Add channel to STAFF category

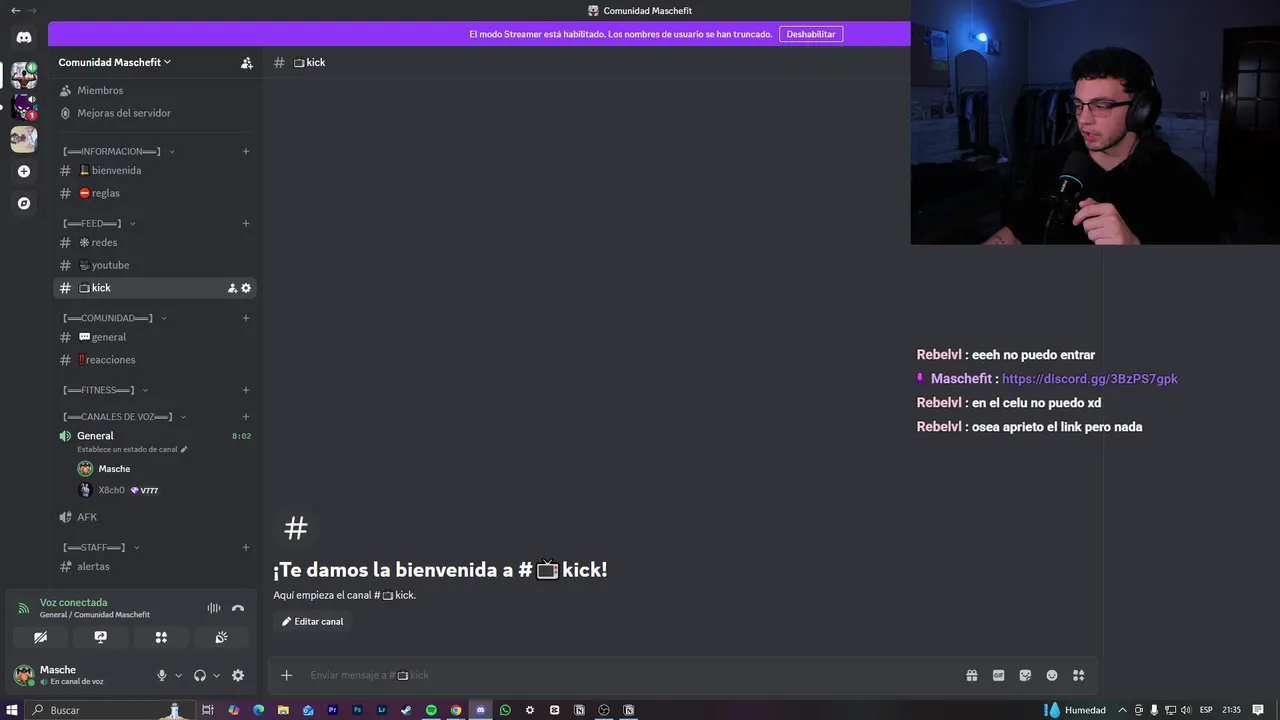[246, 547]
